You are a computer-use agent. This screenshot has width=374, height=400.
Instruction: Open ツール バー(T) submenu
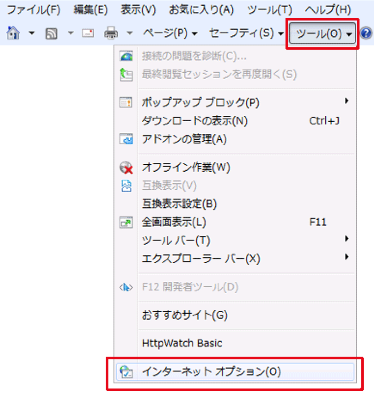176,240
